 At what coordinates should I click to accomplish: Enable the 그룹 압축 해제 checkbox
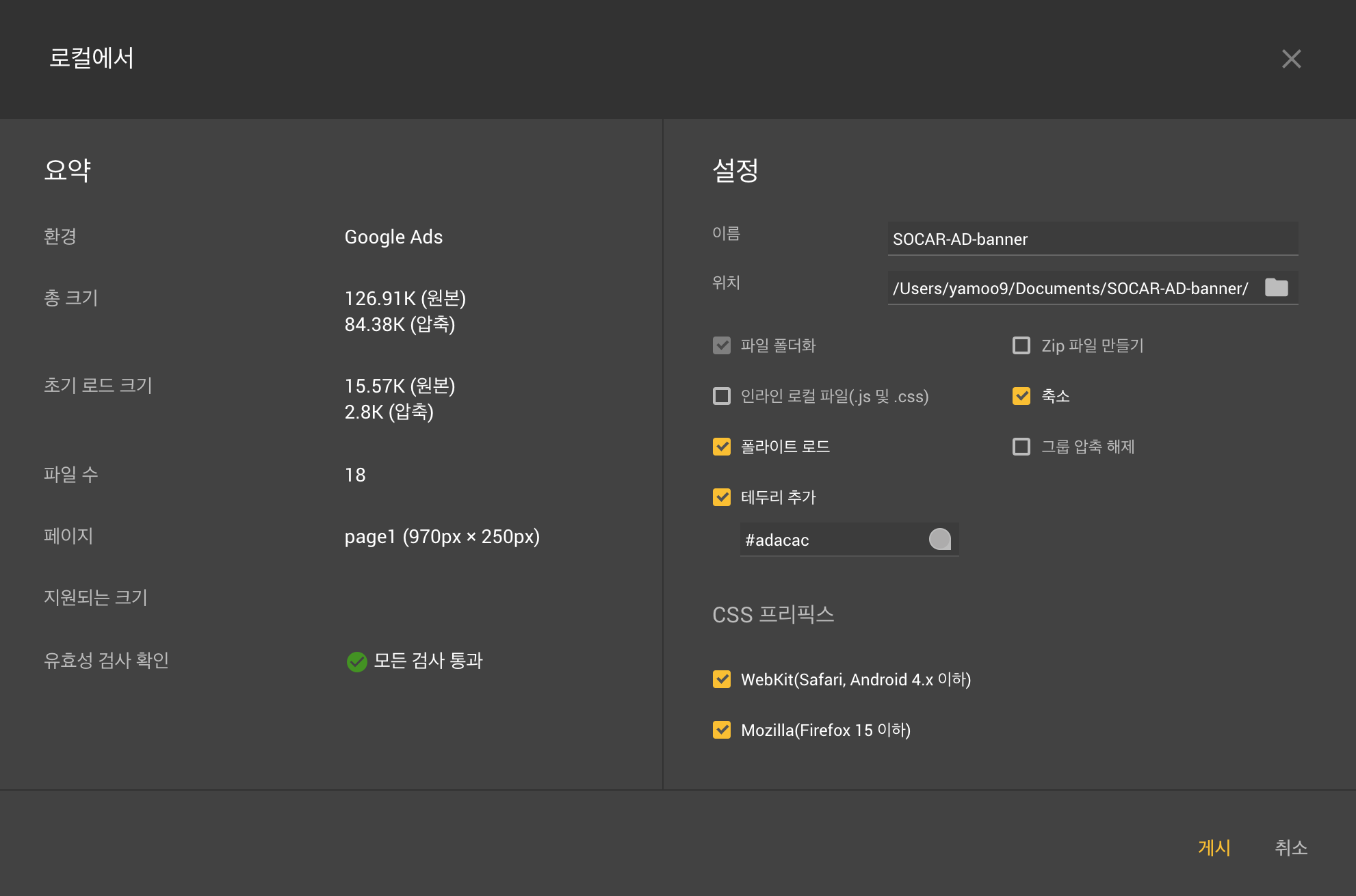[1021, 447]
